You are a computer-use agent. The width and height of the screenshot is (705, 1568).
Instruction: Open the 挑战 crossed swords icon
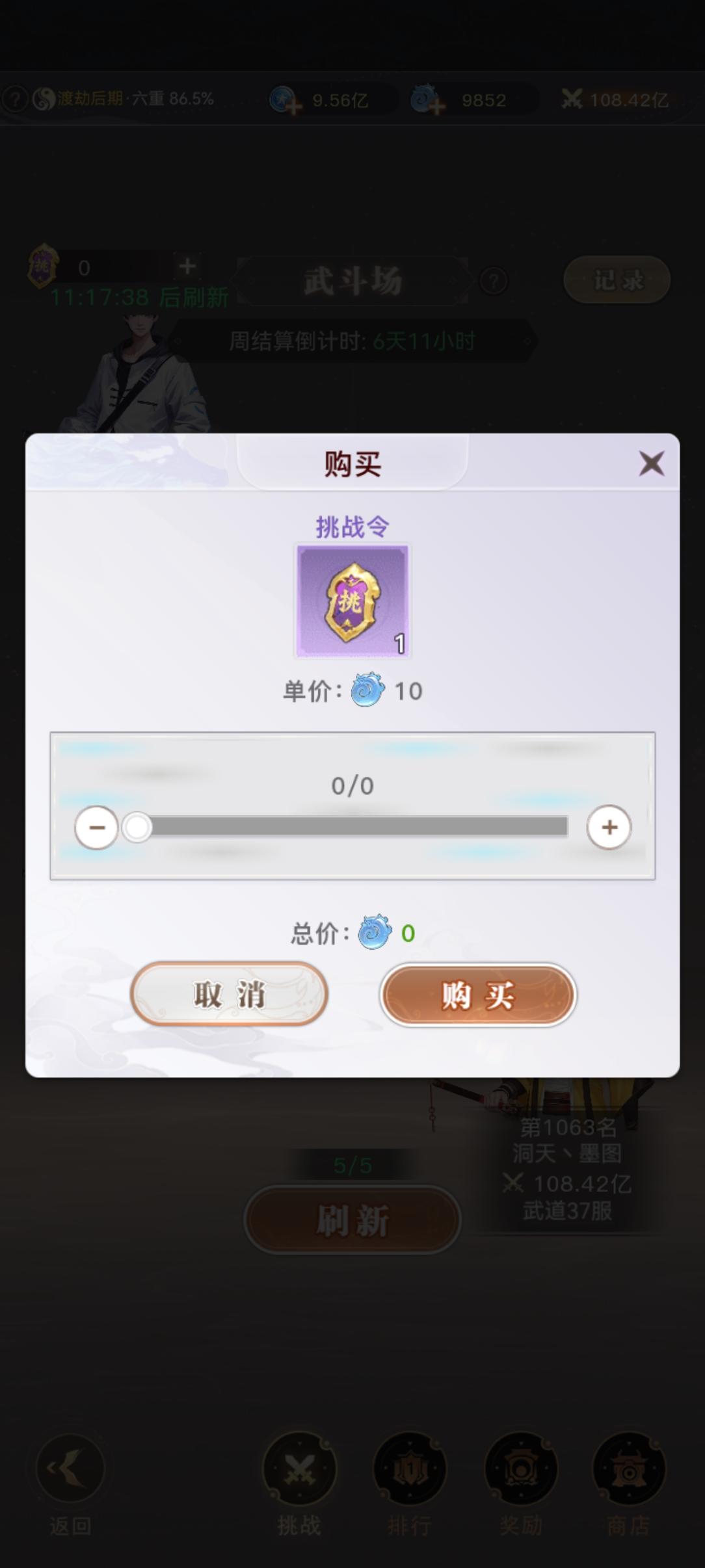coord(299,1469)
